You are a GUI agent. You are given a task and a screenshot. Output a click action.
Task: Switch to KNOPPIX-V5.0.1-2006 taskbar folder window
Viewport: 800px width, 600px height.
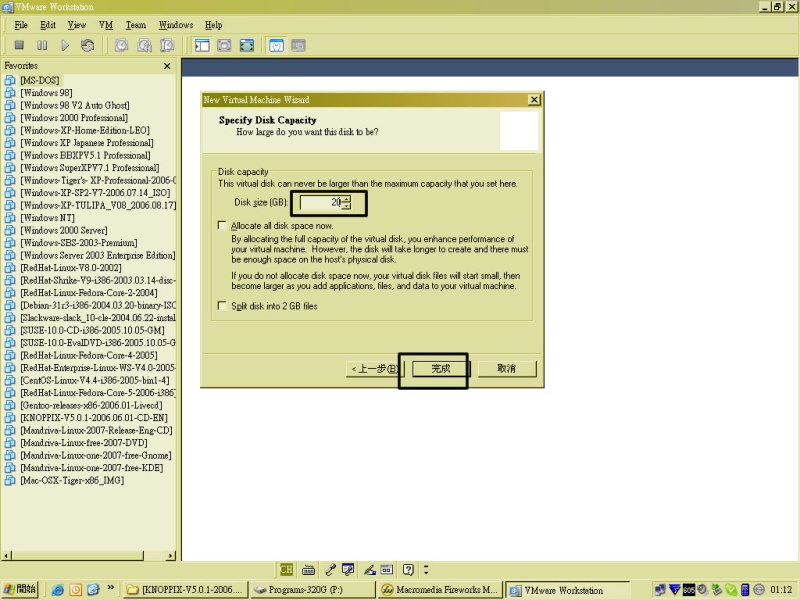[186, 590]
